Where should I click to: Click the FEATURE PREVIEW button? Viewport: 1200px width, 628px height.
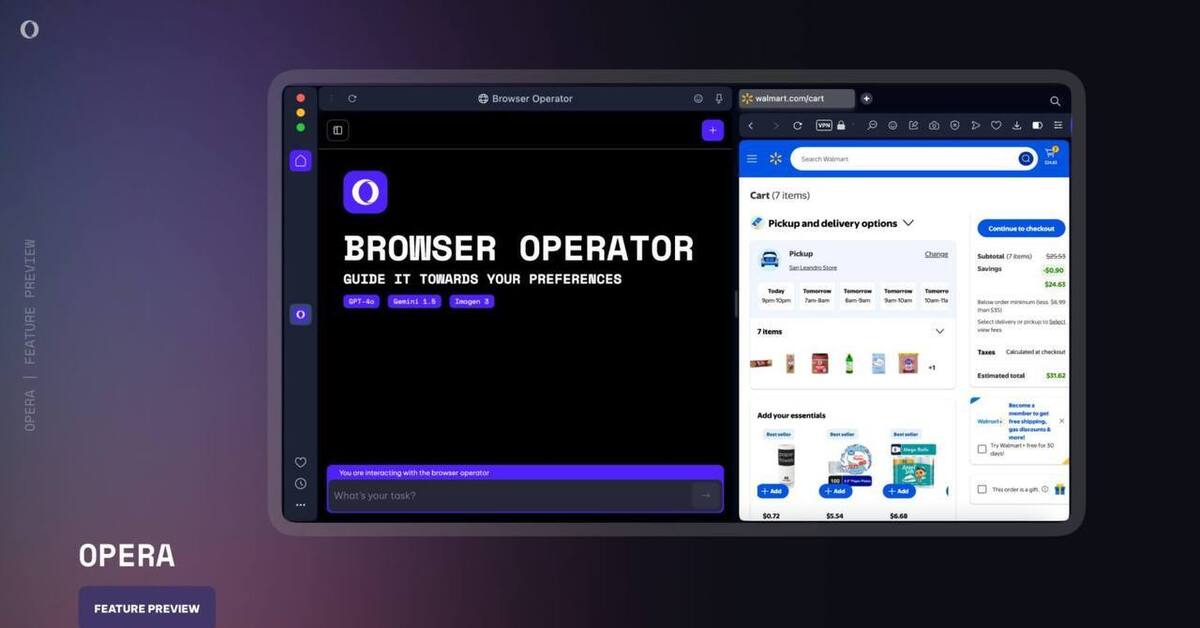[x=147, y=608]
